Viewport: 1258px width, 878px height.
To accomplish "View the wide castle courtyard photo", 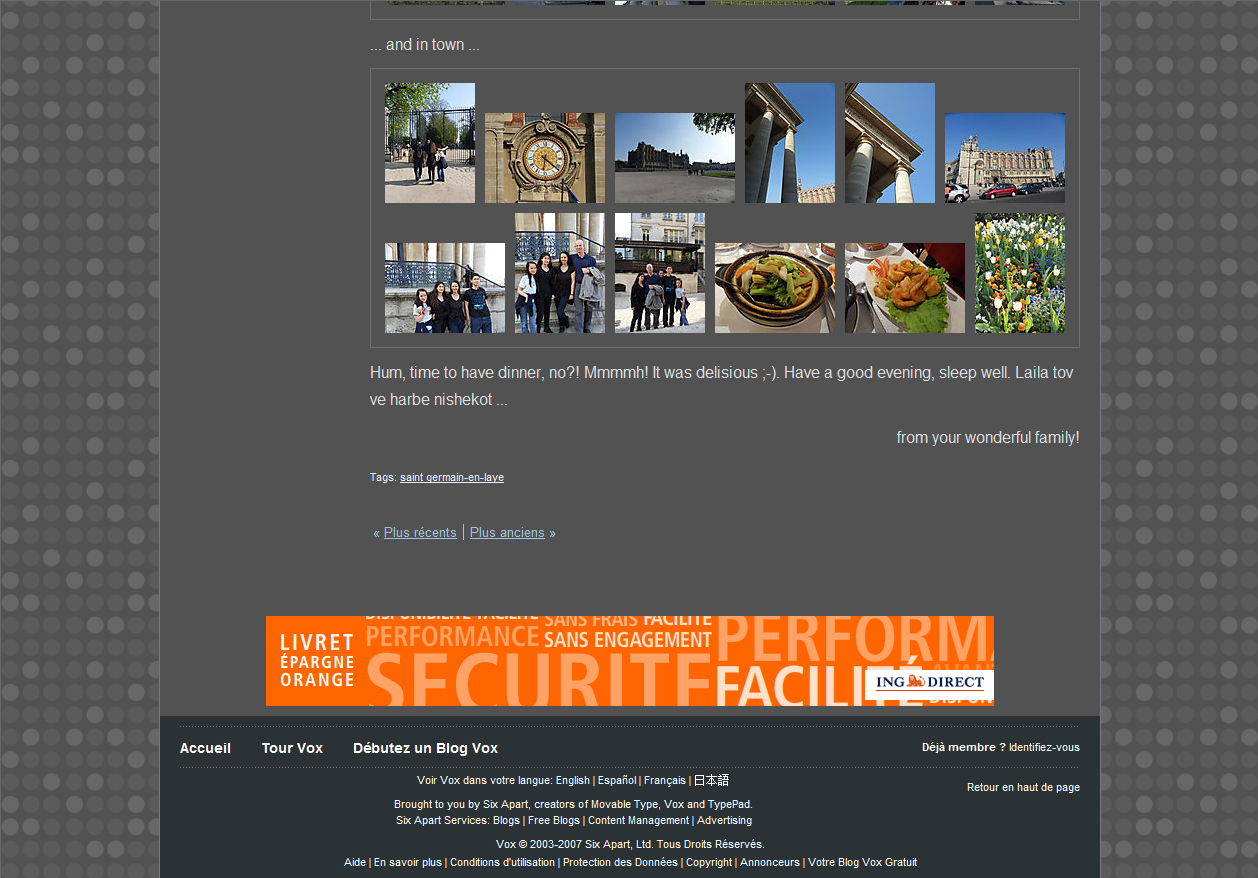I will pyautogui.click(x=674, y=158).
